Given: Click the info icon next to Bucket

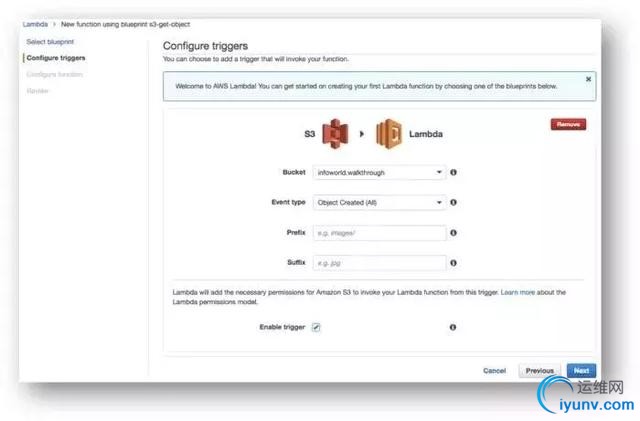Looking at the screenshot, I should 454,172.
